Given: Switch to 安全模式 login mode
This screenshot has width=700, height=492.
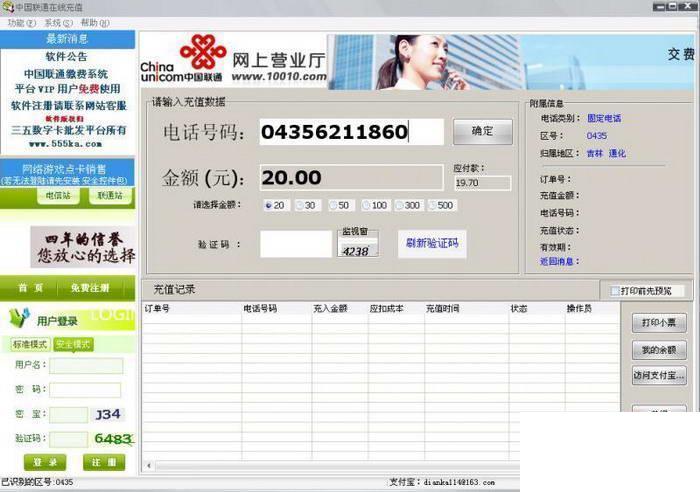Looking at the screenshot, I should point(73,344).
